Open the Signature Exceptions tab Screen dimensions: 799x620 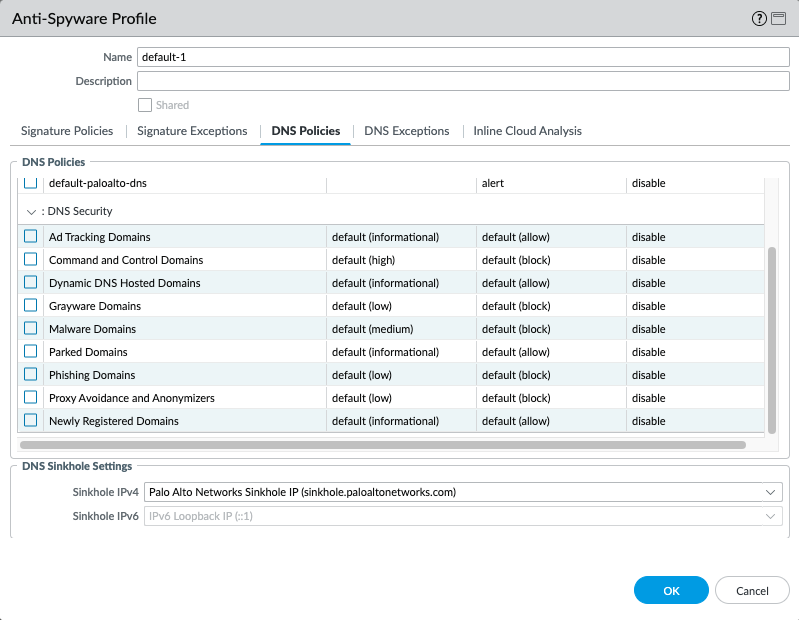[x=192, y=131]
